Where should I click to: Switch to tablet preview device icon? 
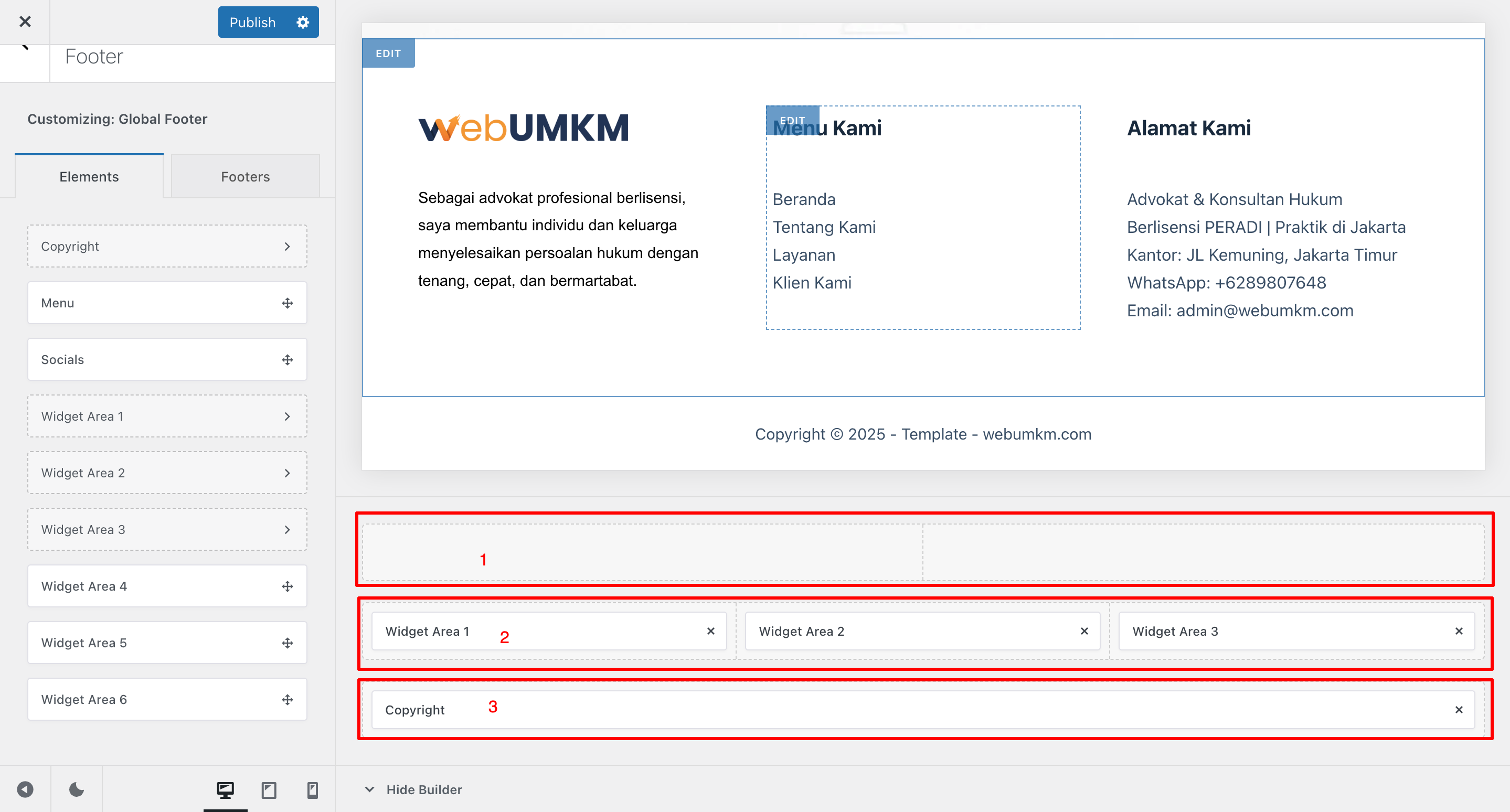pyautogui.click(x=269, y=790)
